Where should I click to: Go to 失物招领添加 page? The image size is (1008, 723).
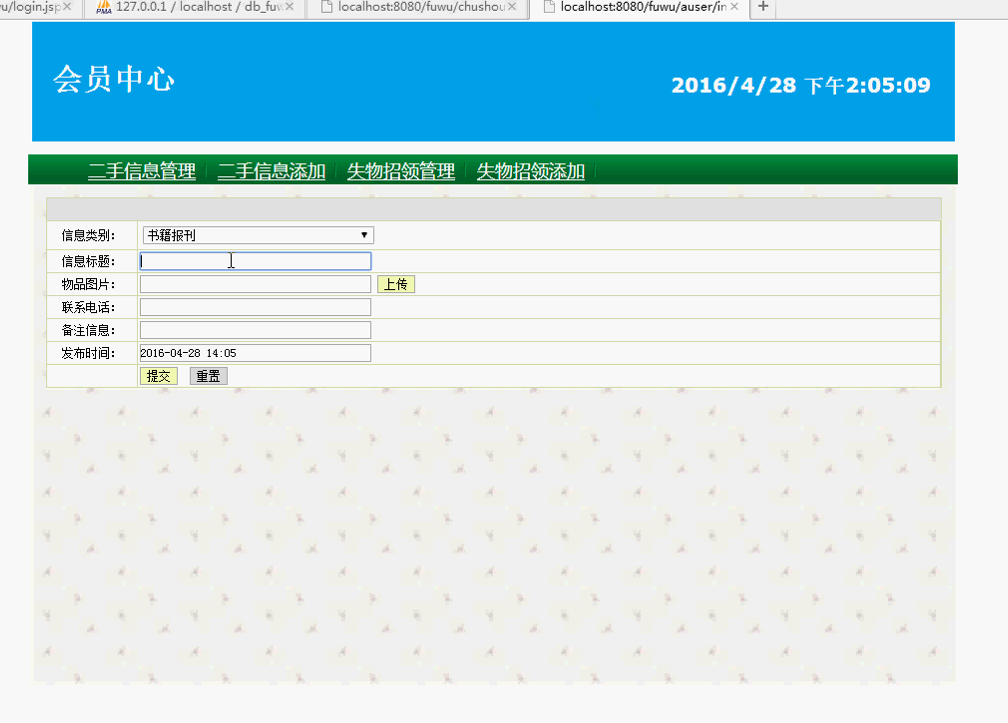point(530,171)
